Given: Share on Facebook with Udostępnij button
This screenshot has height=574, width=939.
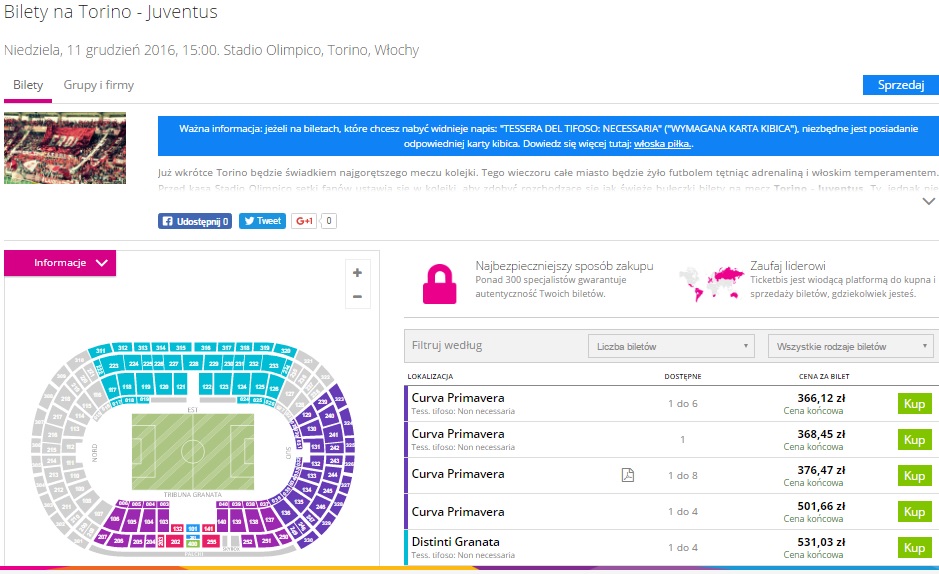Looking at the screenshot, I should 195,221.
